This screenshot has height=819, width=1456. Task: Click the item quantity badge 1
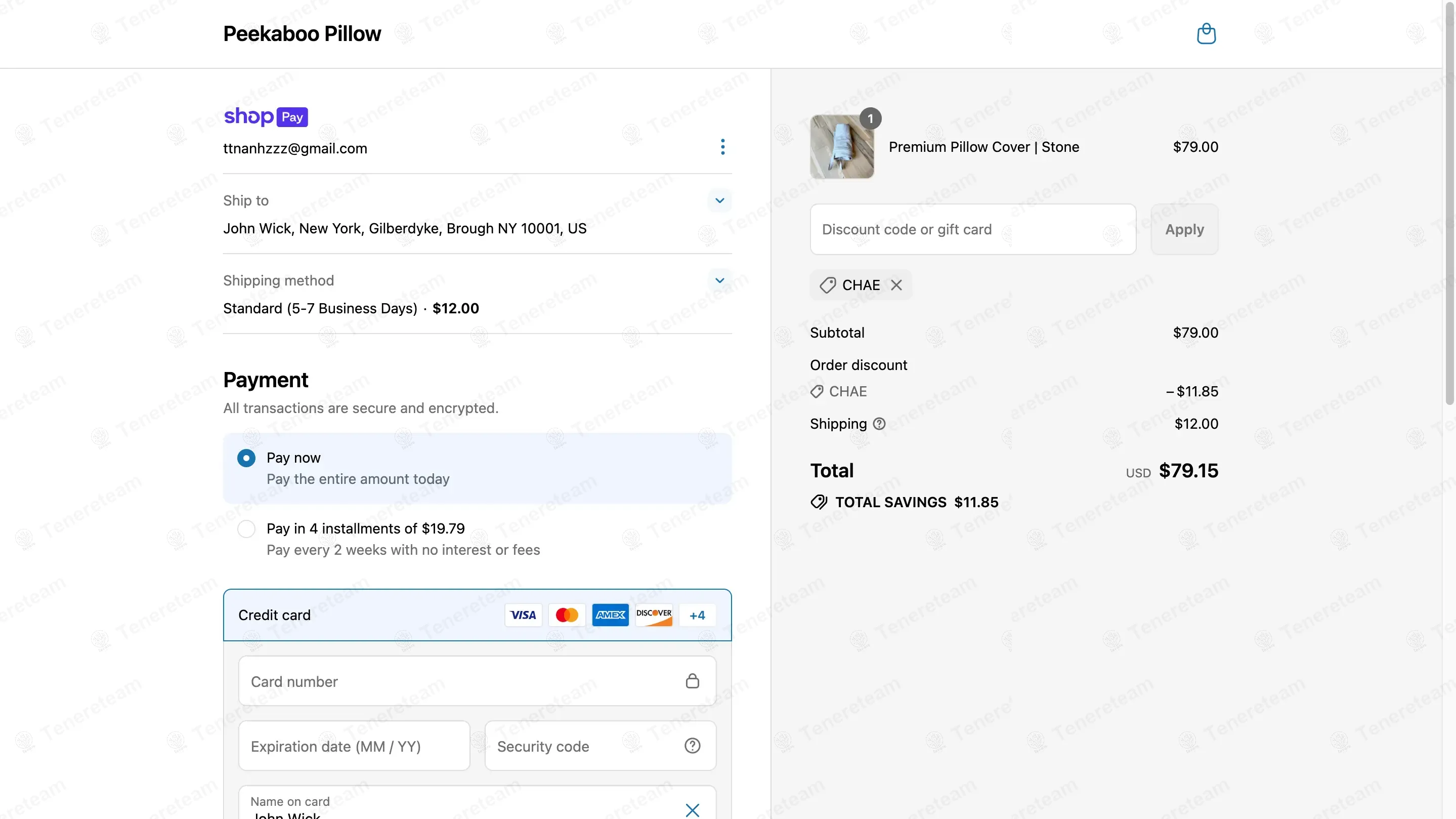point(871,118)
